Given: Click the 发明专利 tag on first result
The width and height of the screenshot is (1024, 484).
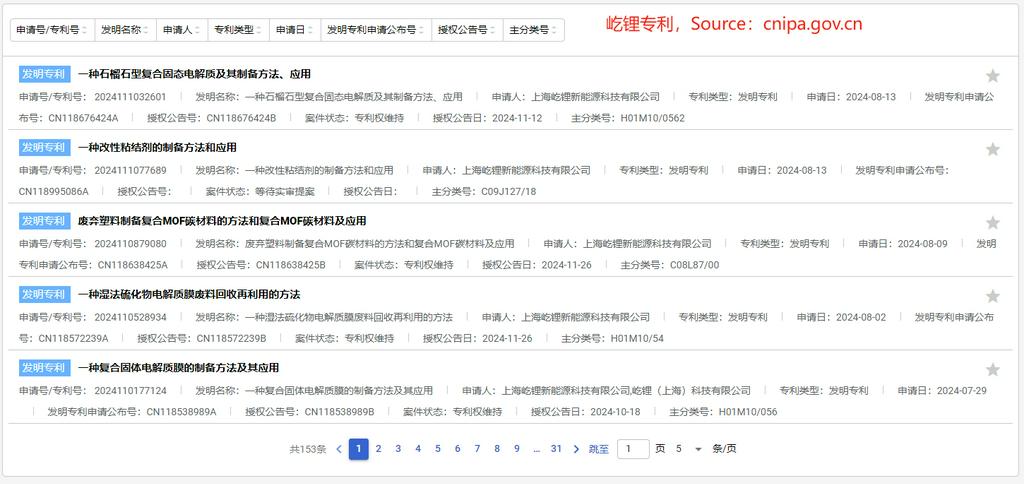Looking at the screenshot, I should click(x=44, y=74).
